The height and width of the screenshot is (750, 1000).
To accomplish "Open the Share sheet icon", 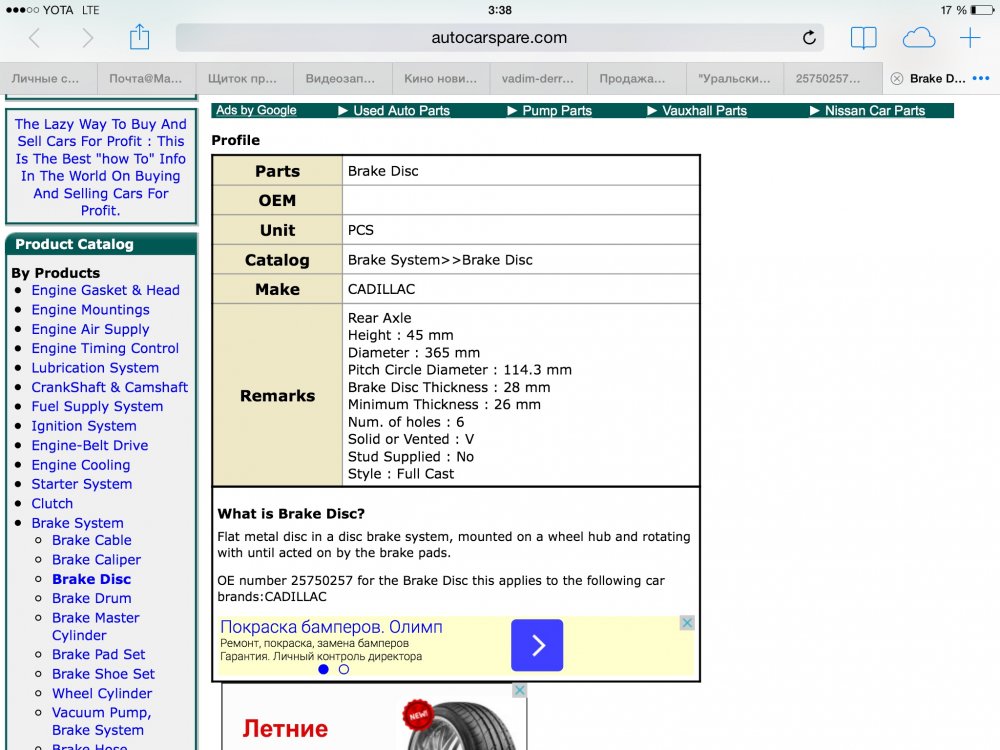I will pyautogui.click(x=139, y=38).
